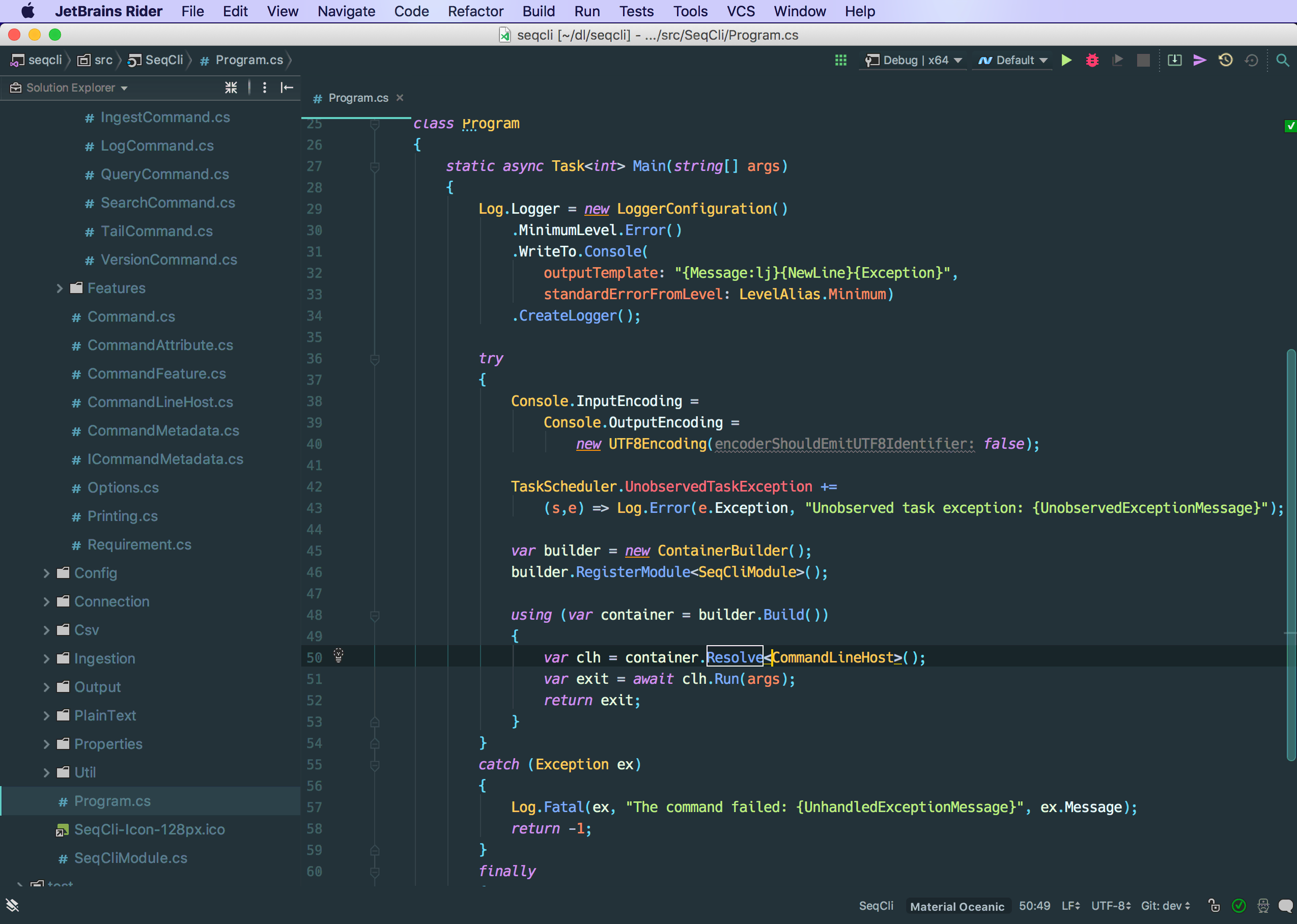The image size is (1297, 924).
Task: Click the lightbulb quick-fix on line 50
Action: (339, 655)
